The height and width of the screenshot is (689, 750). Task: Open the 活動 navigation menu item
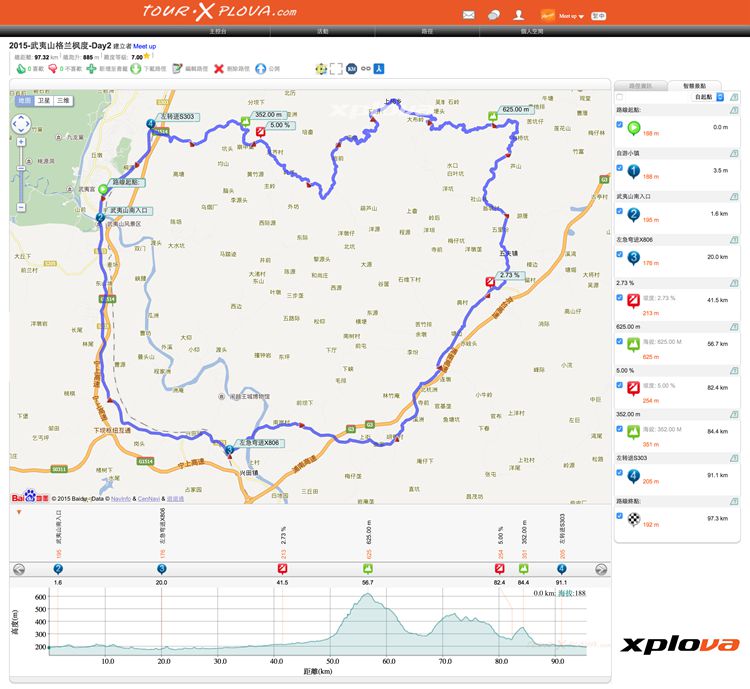(322, 32)
